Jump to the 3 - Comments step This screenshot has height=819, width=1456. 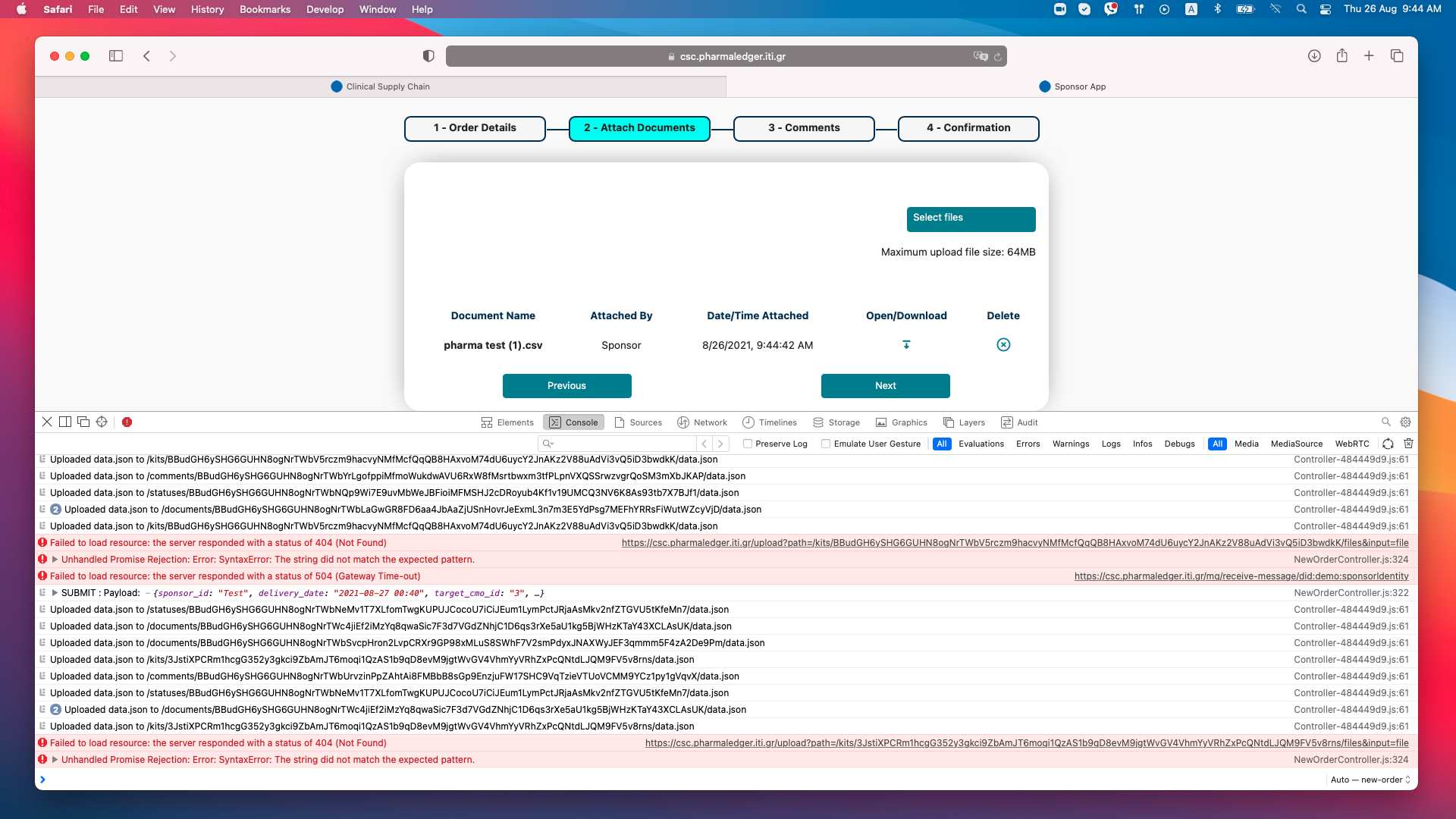(x=804, y=128)
